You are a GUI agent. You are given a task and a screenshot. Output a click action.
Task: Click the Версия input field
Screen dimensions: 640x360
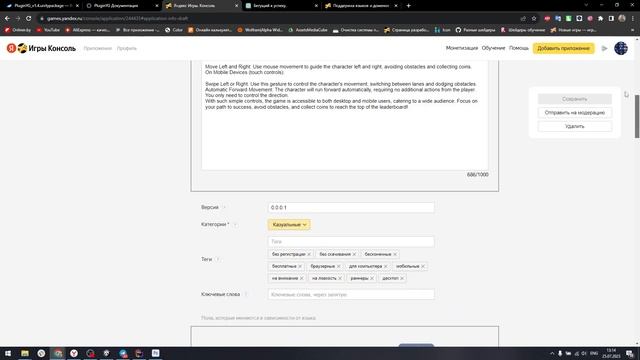click(x=351, y=208)
